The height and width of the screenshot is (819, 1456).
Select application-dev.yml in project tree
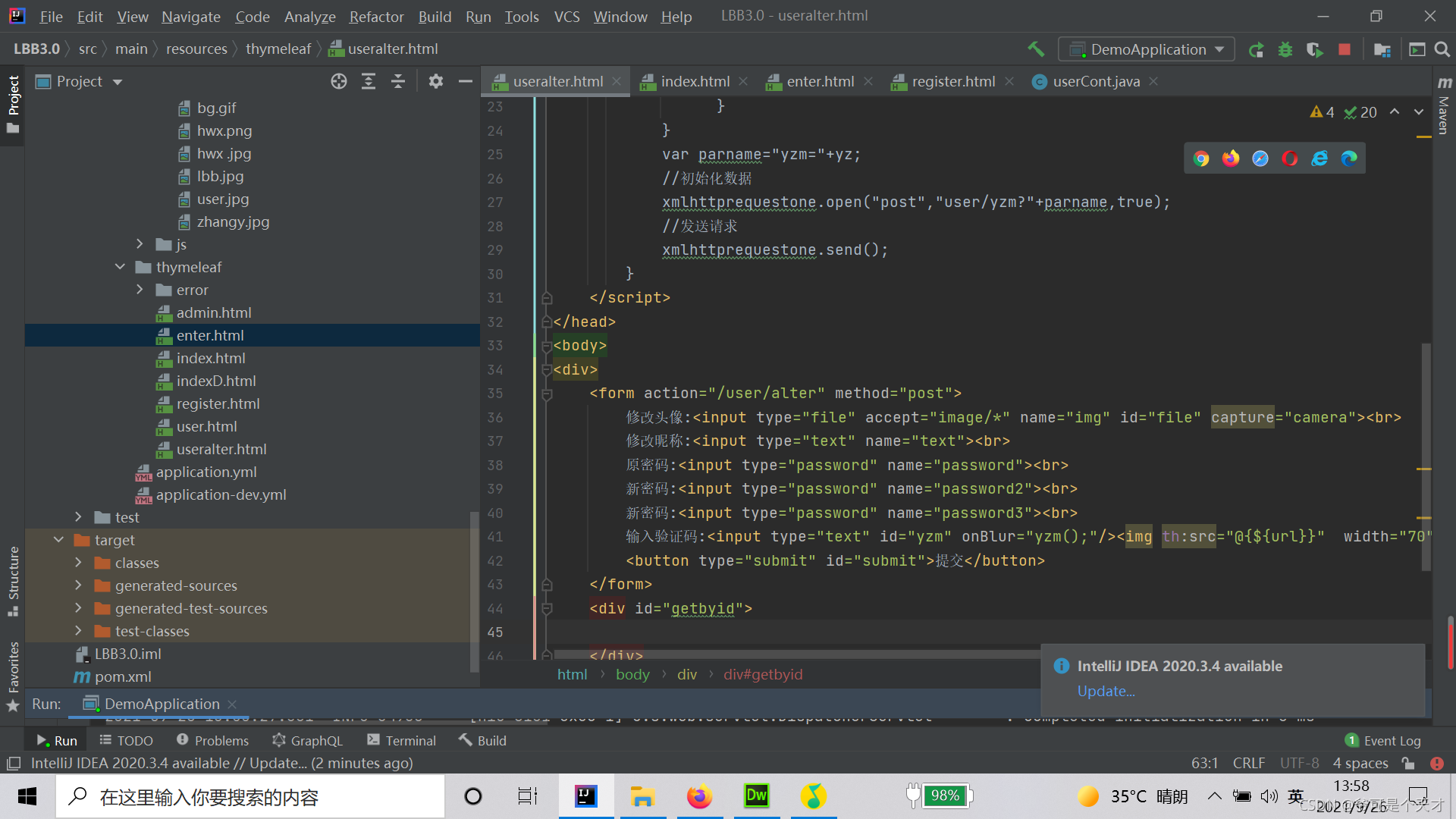(x=221, y=494)
